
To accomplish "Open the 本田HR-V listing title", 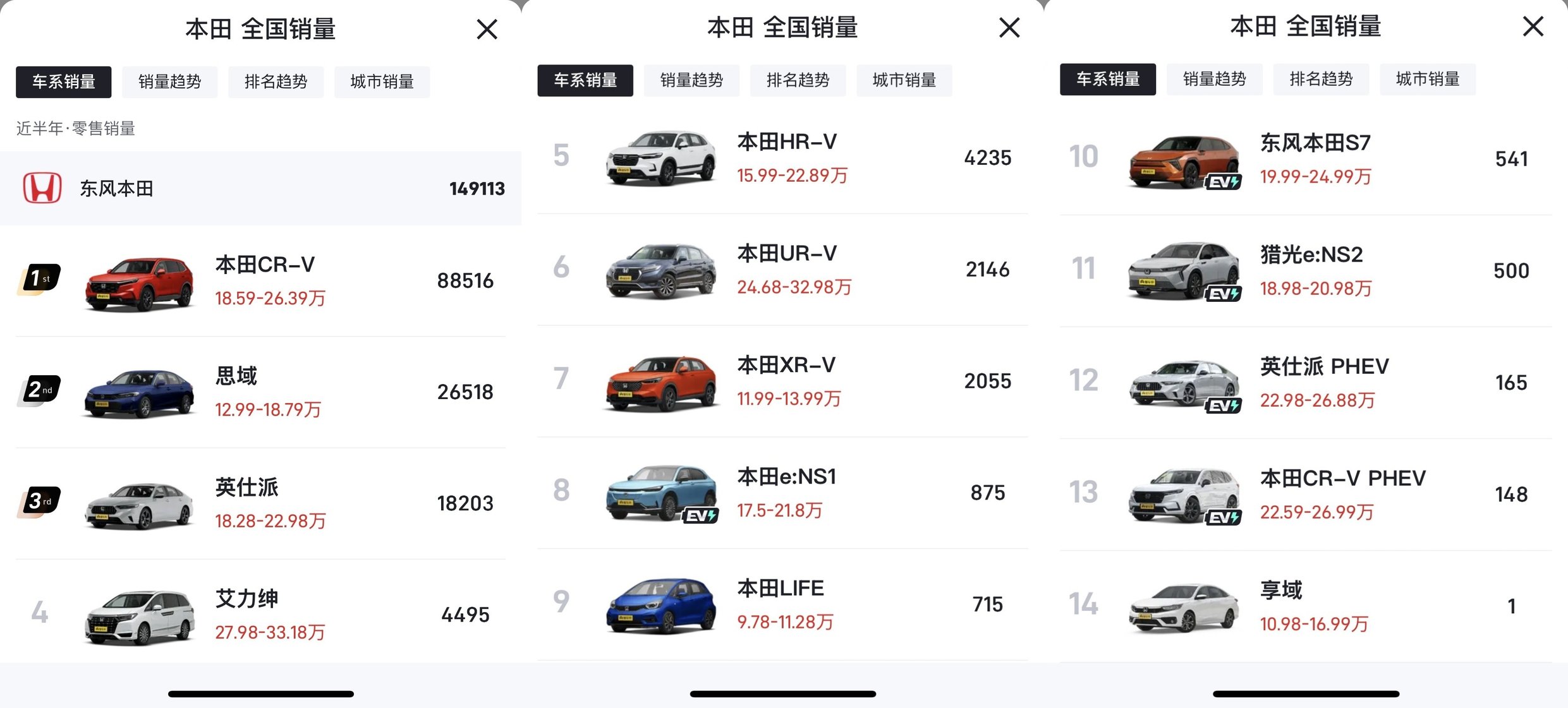I will coord(787,141).
